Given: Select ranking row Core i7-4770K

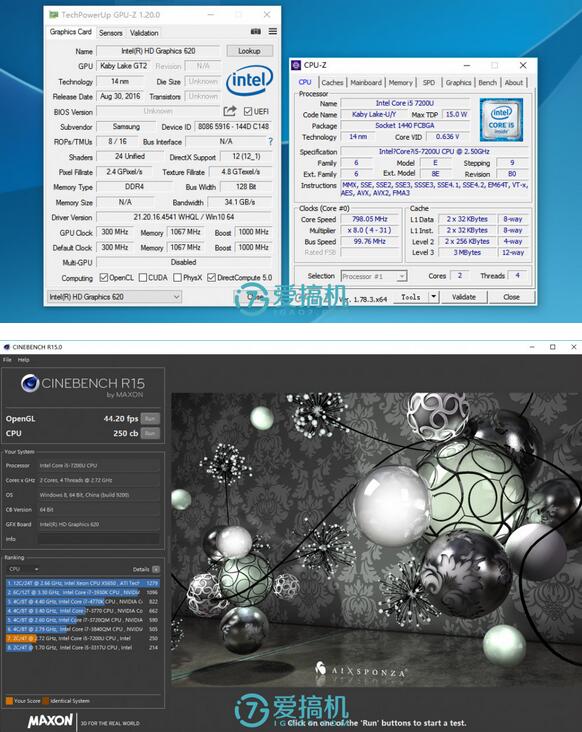Looking at the screenshot, I should click(x=83, y=601).
